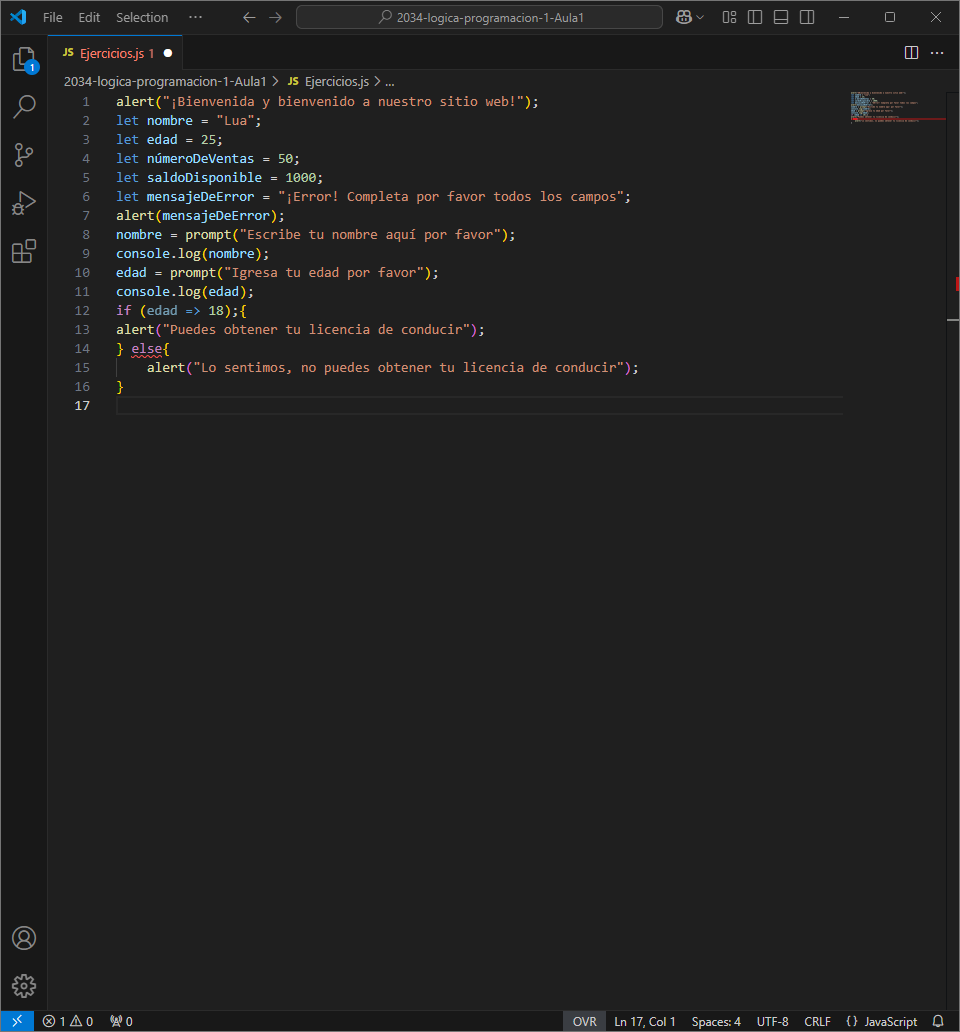Open the File menu
The width and height of the screenshot is (960, 1032).
(x=53, y=18)
